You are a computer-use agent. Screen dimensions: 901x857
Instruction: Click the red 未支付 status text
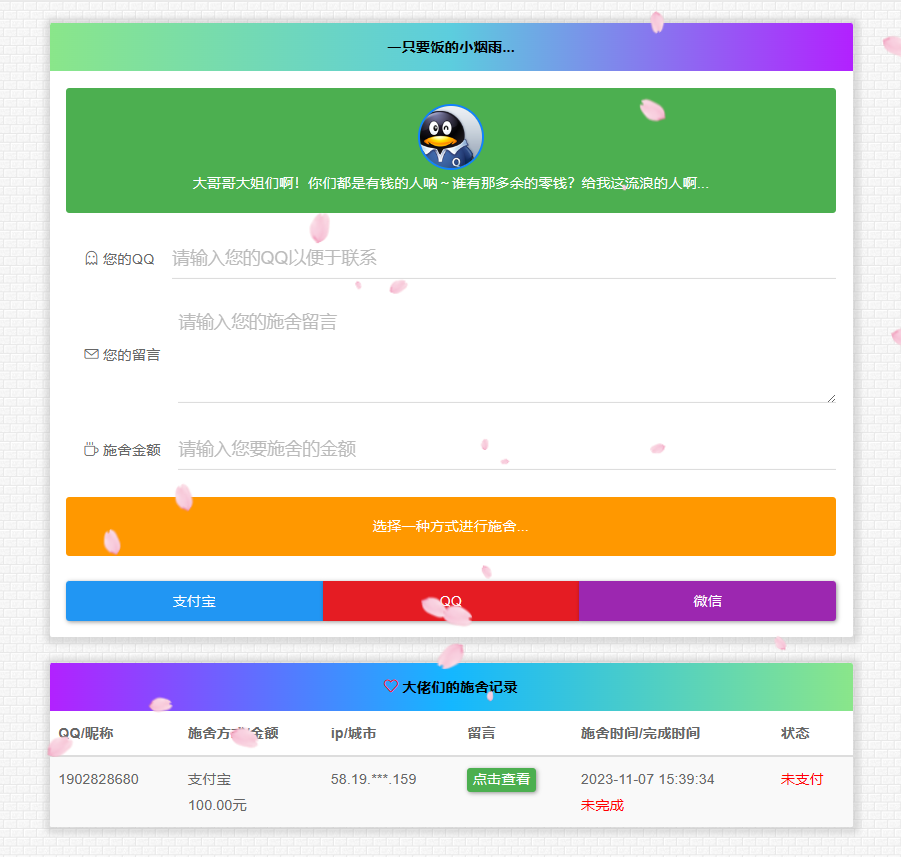pos(802,779)
